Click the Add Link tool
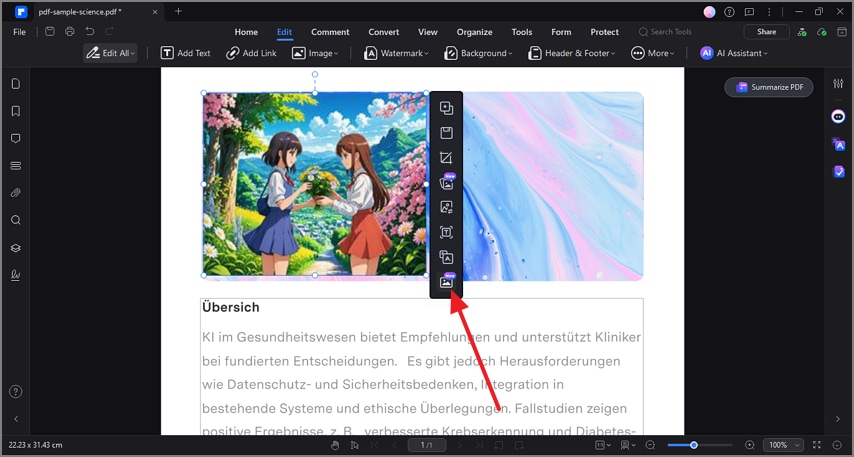Viewport: 854px width, 457px height. [x=251, y=53]
